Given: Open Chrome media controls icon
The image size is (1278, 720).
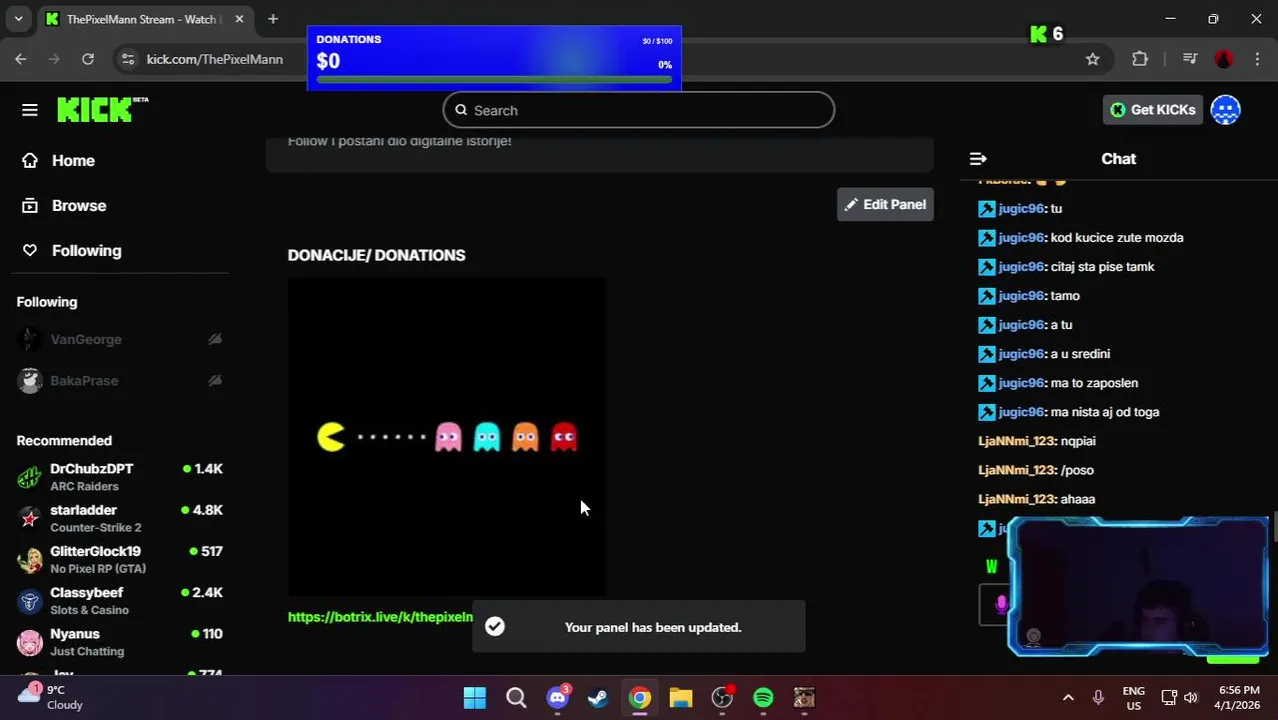Looking at the screenshot, I should click(1189, 59).
